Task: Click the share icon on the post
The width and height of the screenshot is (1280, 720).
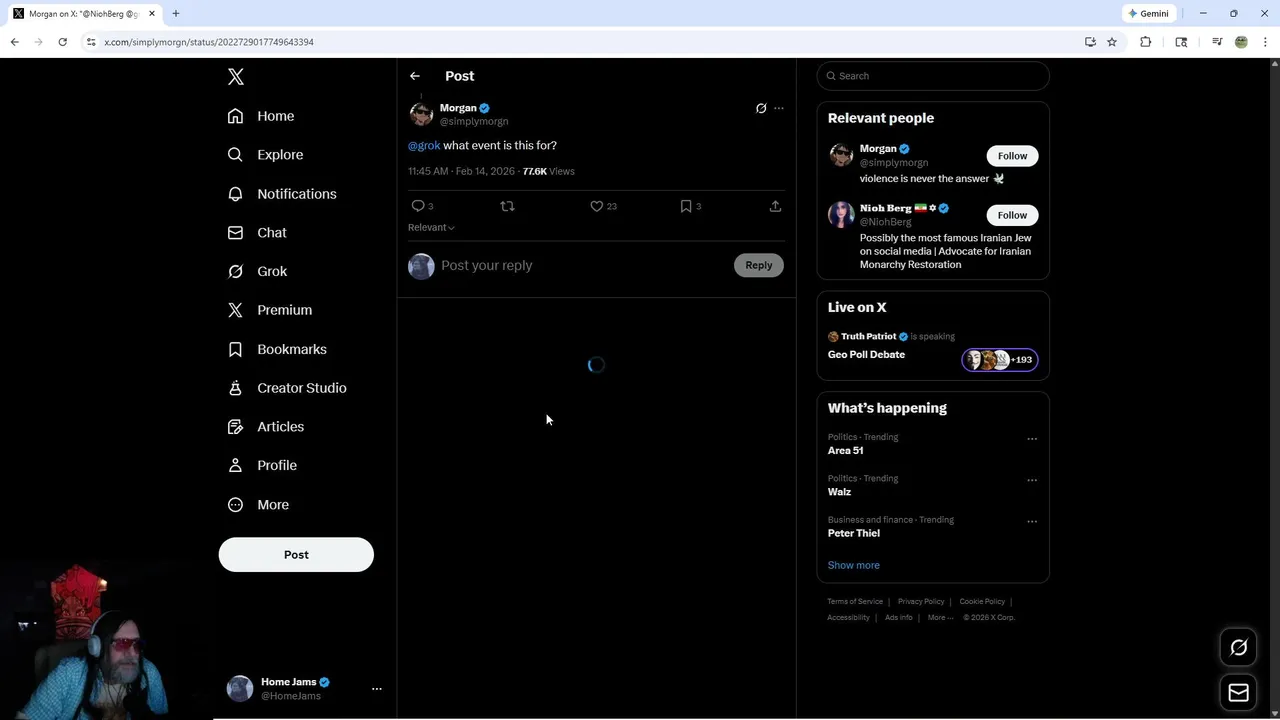Action: [x=775, y=206]
